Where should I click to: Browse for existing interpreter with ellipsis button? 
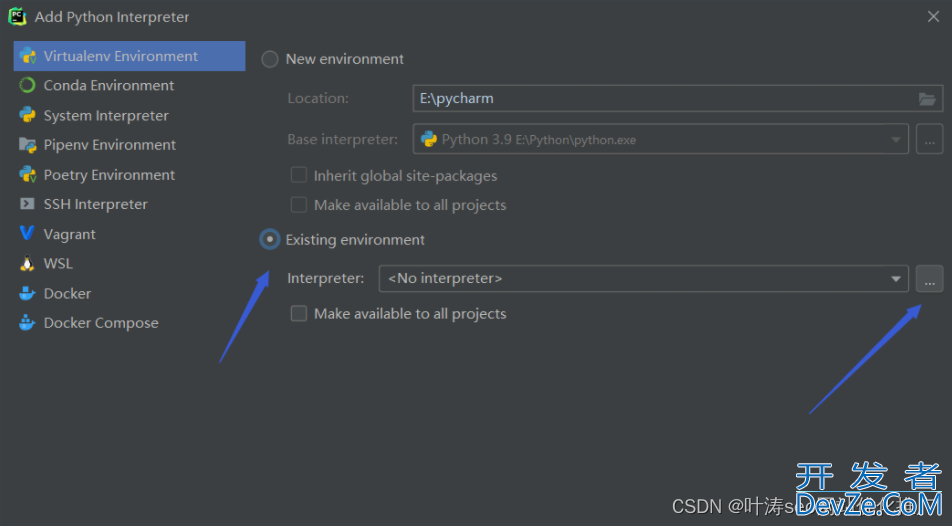click(930, 279)
